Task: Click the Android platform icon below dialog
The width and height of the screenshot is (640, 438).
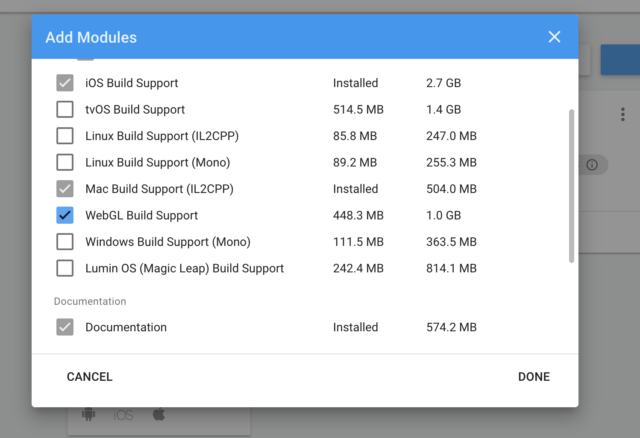Action: [89, 415]
